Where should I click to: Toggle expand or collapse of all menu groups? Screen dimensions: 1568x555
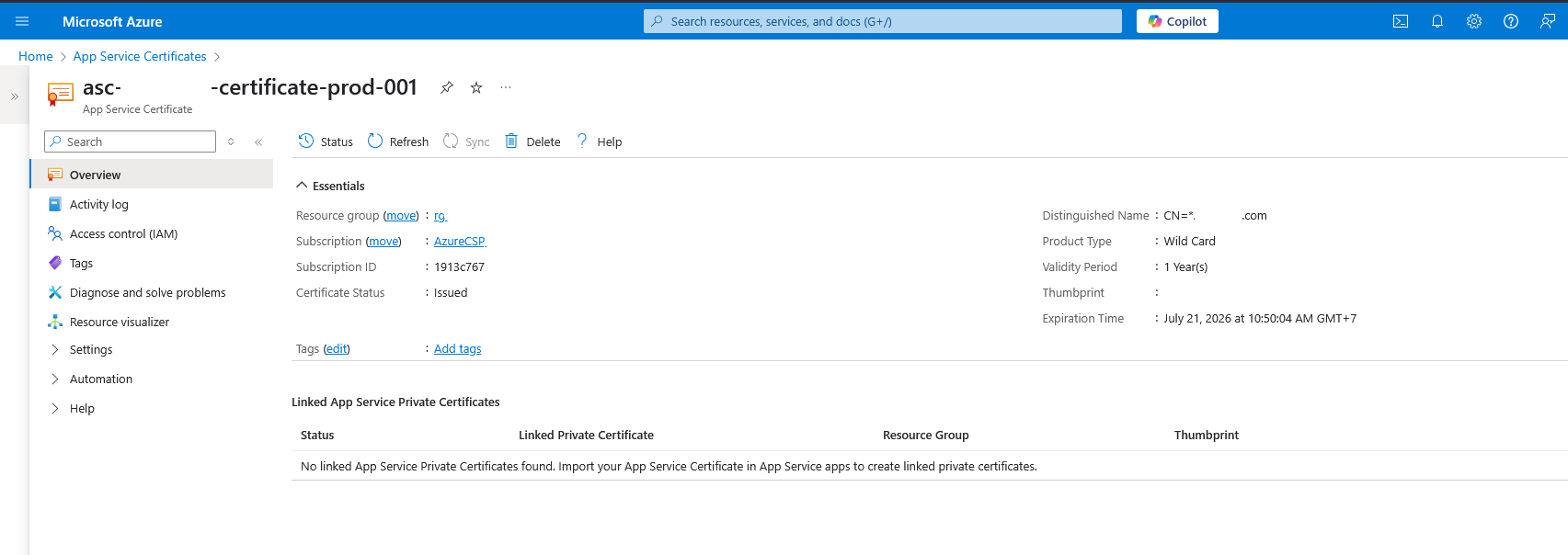coord(231,142)
